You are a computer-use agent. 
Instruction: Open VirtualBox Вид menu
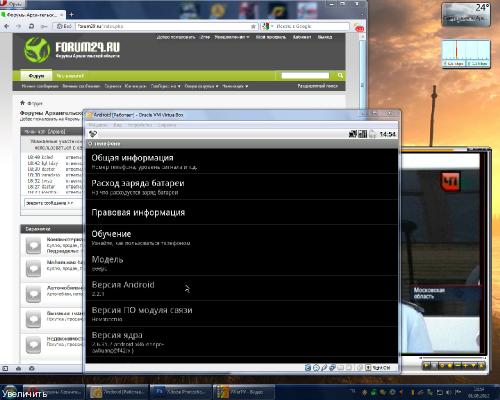[118, 125]
